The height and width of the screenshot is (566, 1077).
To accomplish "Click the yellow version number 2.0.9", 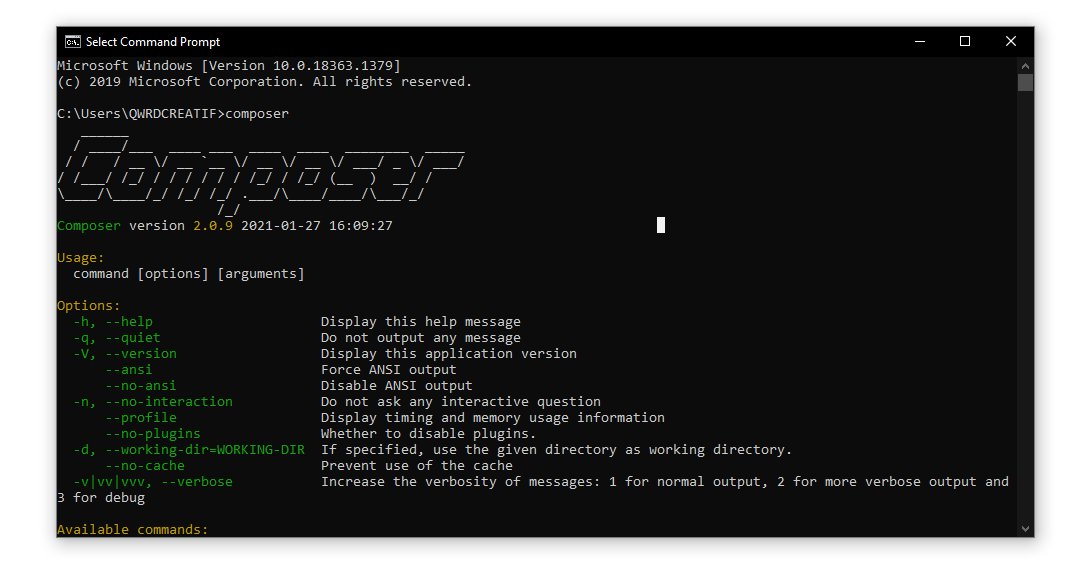I will (213, 226).
